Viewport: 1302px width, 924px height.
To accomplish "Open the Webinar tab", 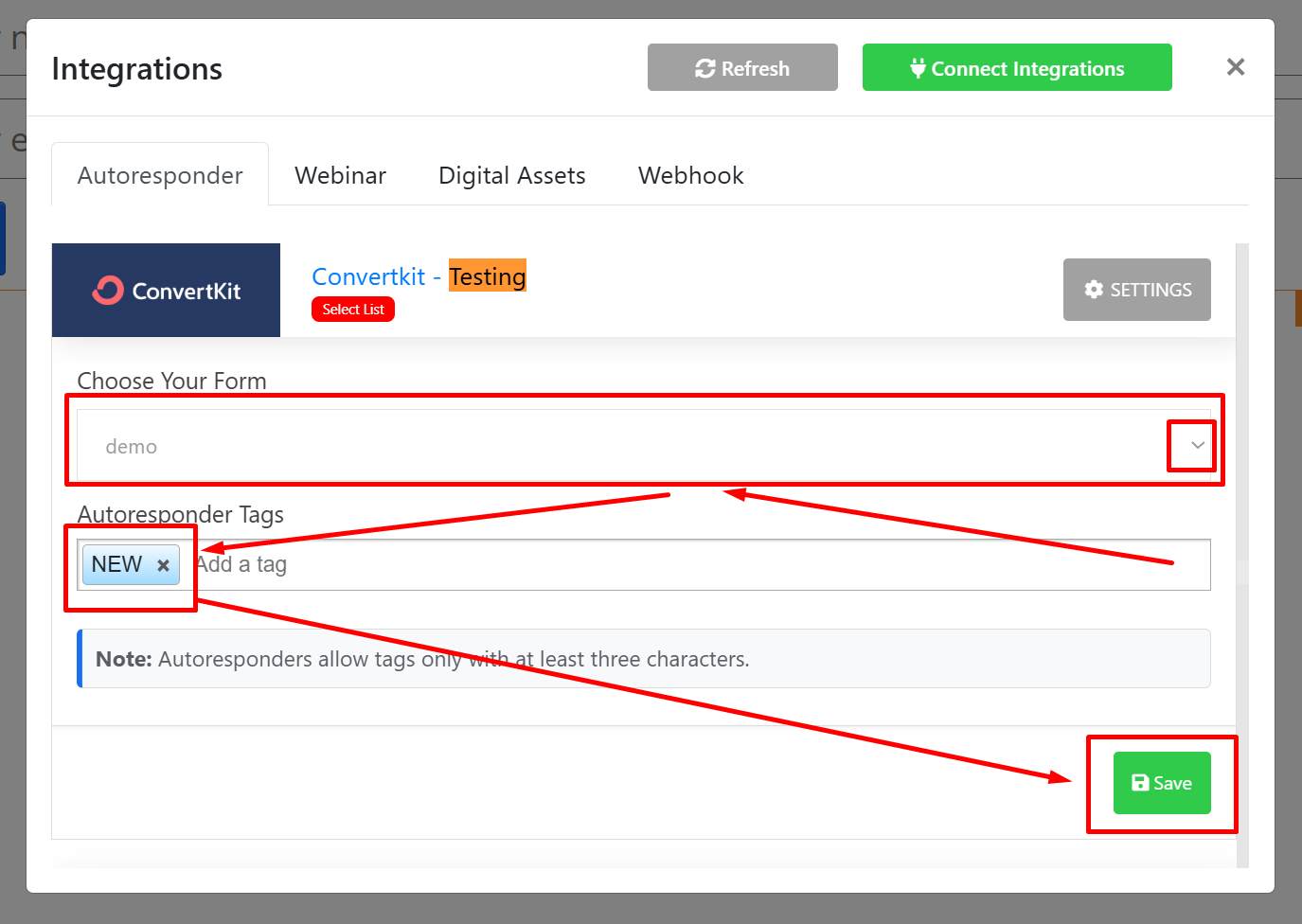I will tap(340, 175).
